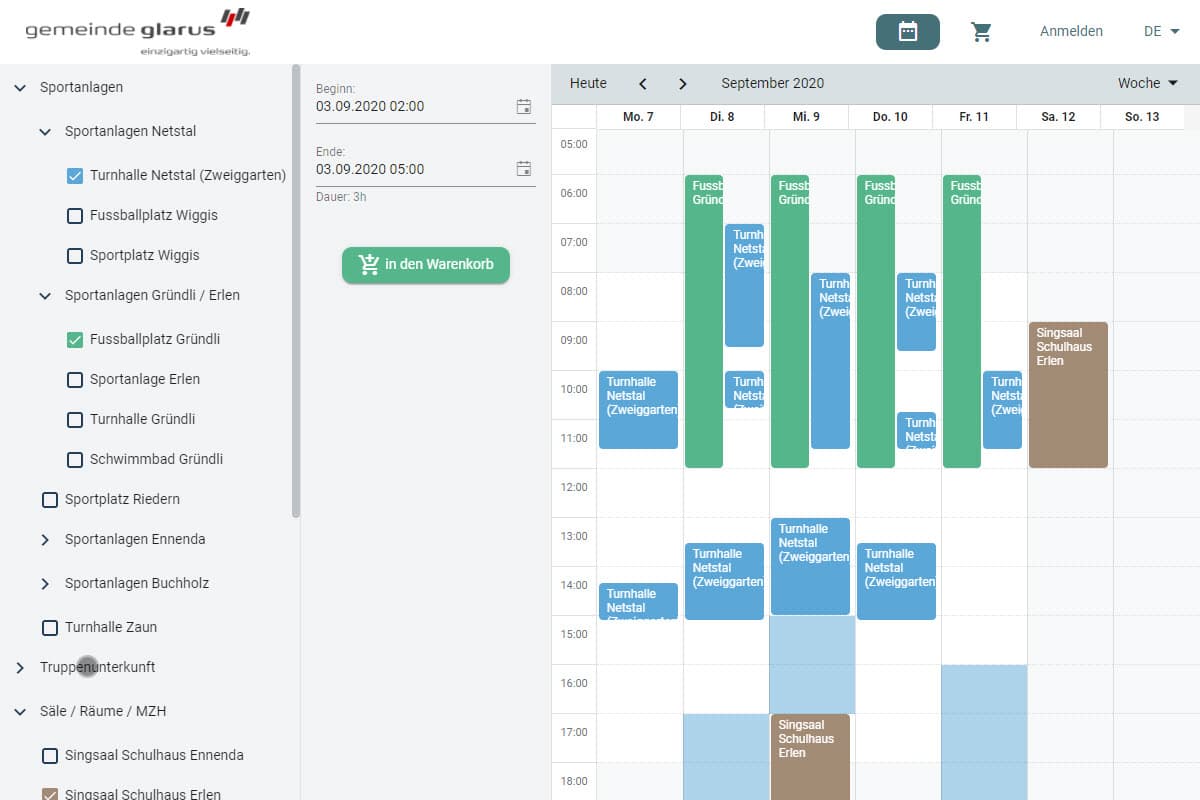Open the brown Singsaal Schulhaus Erlen Saturday event

1068,395
